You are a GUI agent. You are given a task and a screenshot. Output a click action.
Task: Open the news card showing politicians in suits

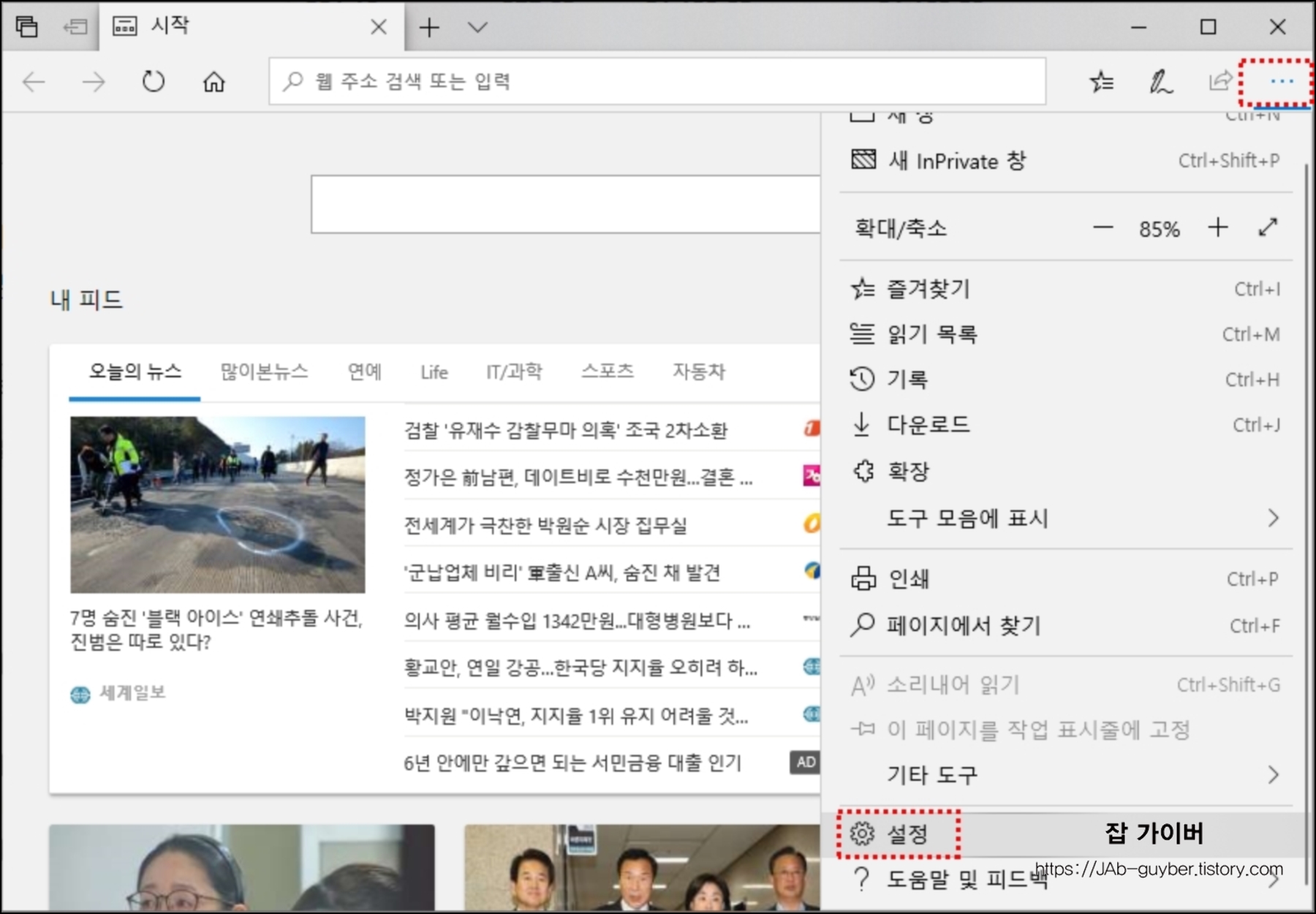tap(642, 868)
